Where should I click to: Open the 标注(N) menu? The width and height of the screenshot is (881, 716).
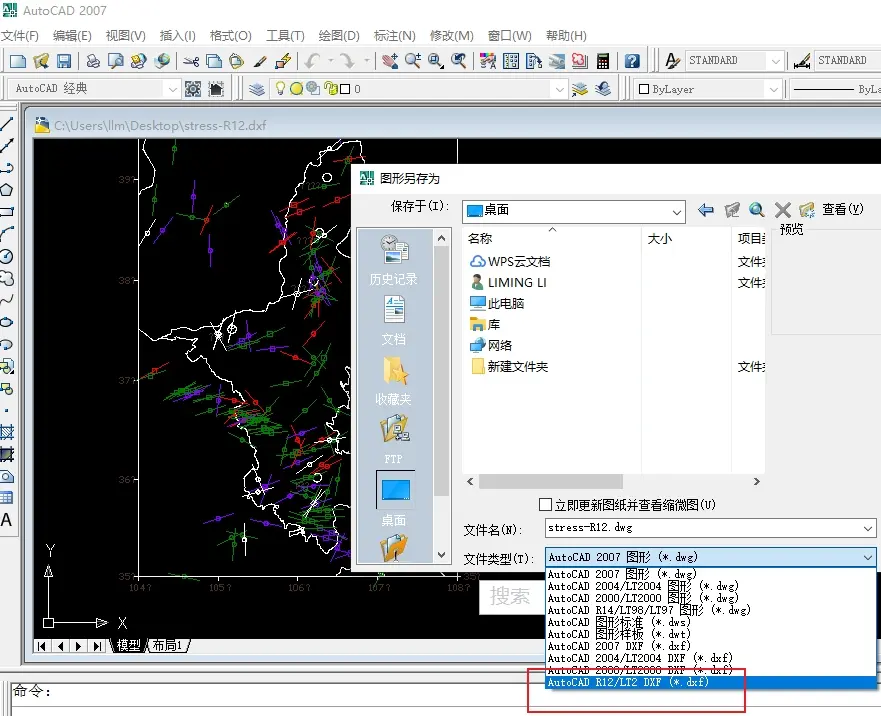click(x=394, y=36)
